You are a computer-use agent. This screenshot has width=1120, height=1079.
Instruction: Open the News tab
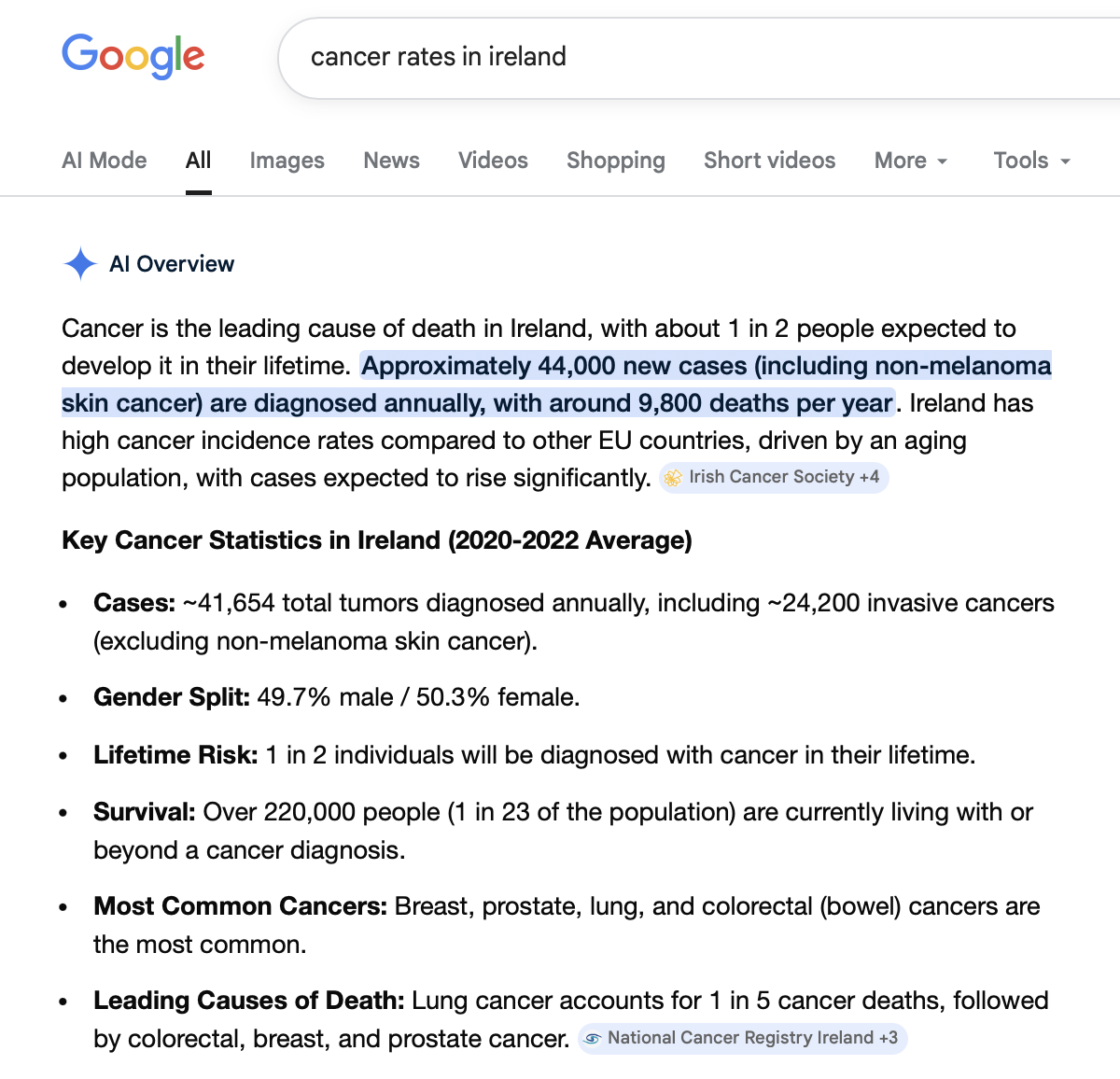click(391, 161)
